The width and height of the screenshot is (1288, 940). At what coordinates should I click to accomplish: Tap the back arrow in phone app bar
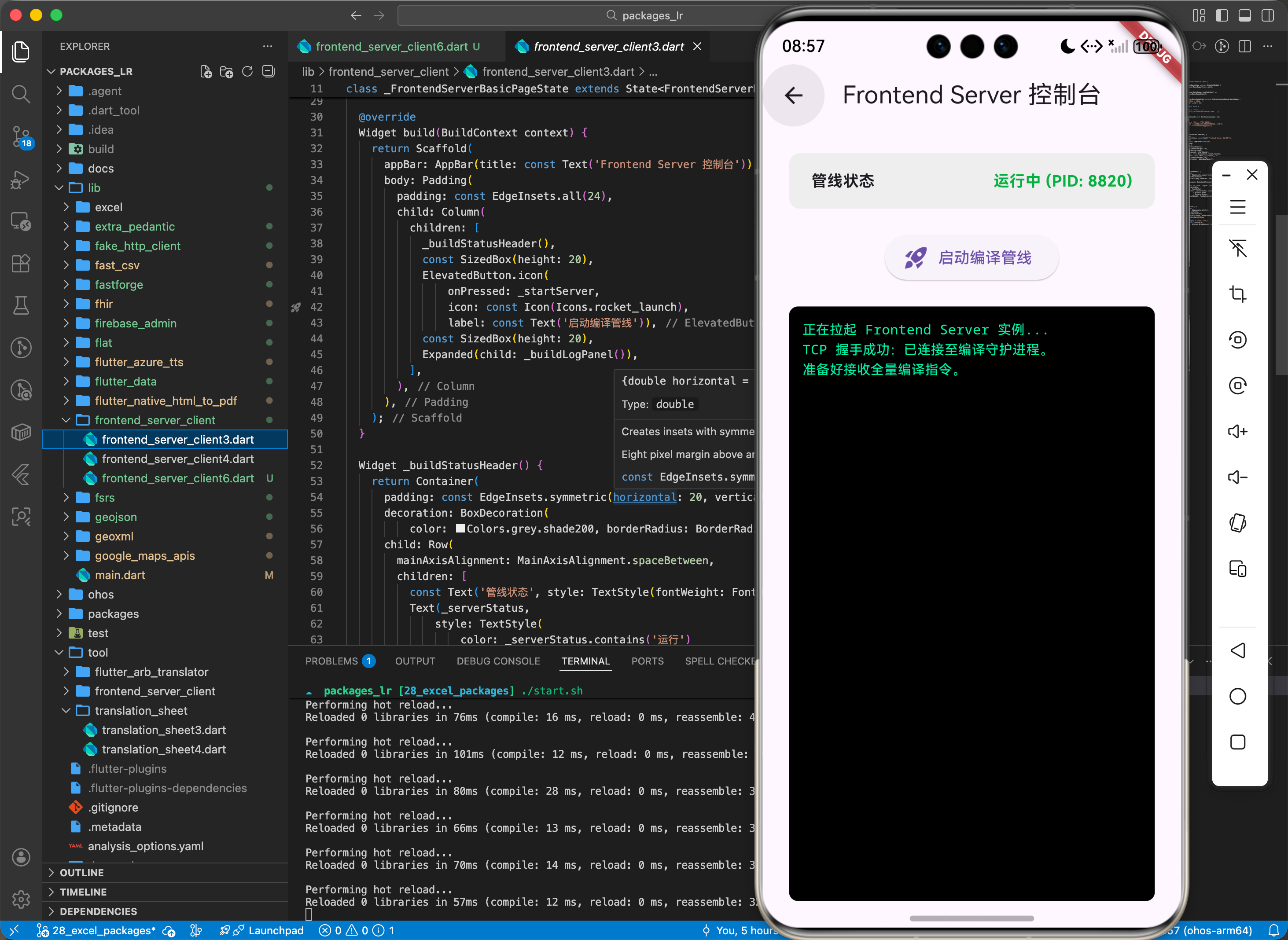pyautogui.click(x=793, y=95)
